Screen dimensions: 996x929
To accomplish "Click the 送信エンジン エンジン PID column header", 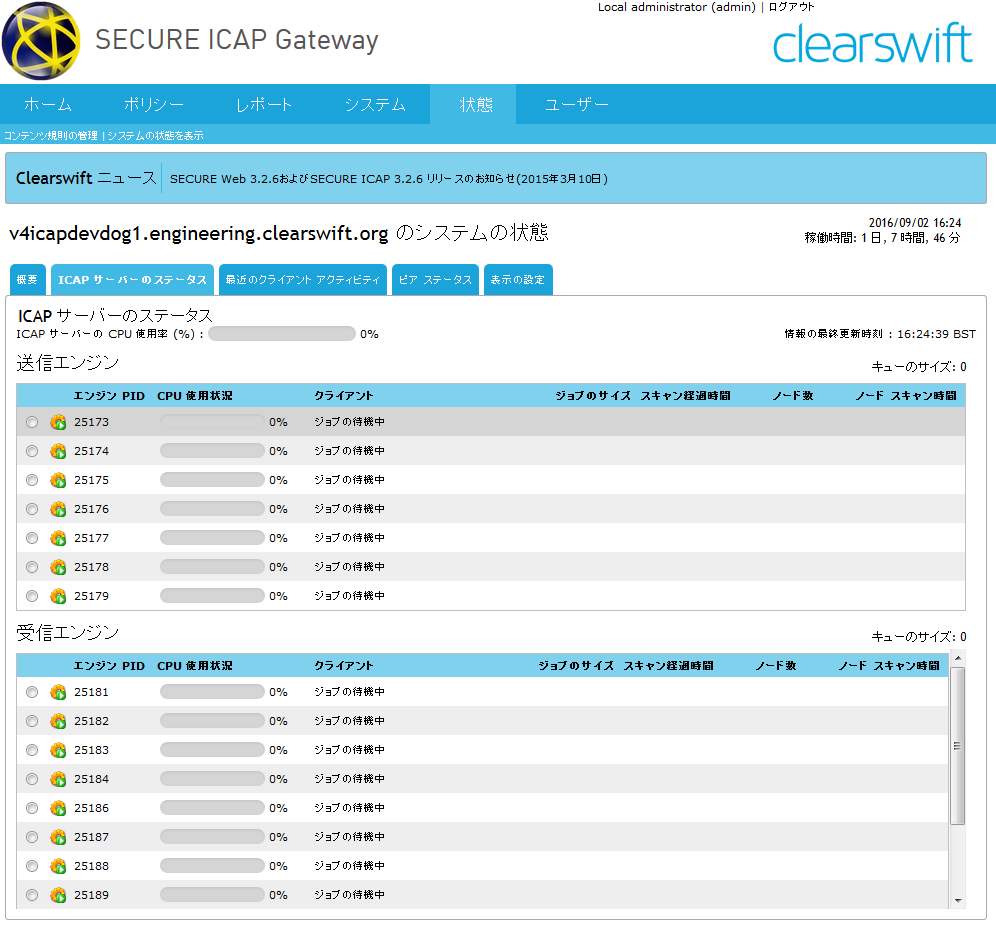I will pos(109,396).
